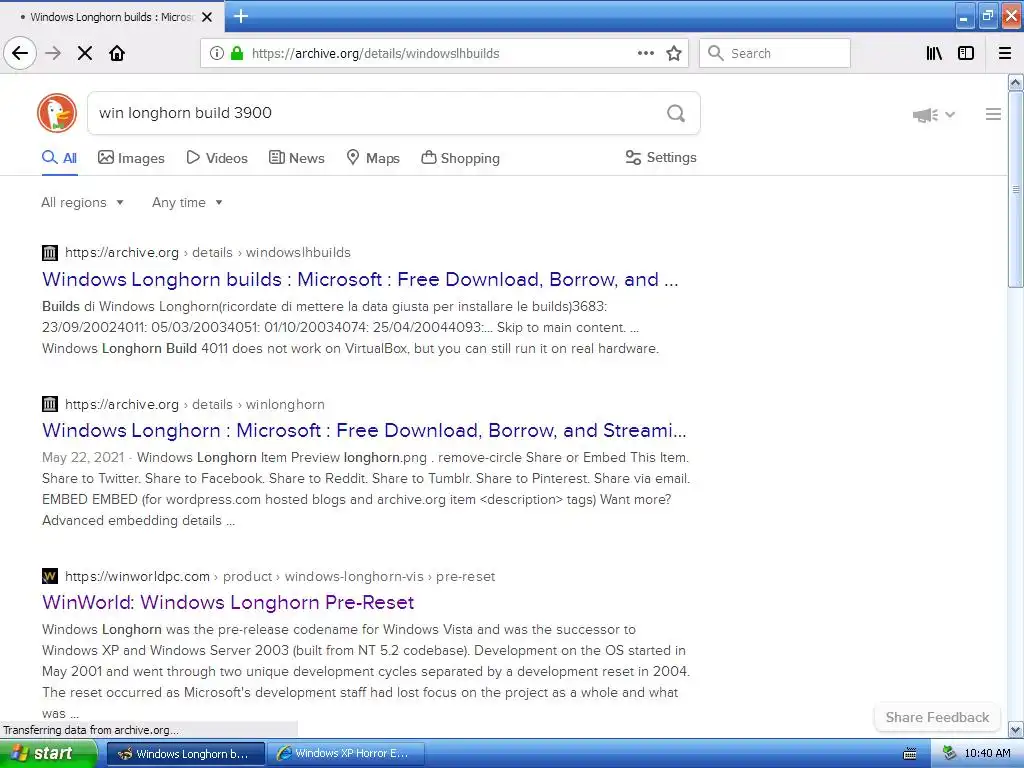Switch to Maps results tab
Screen dimensions: 1024x768
coord(373,158)
